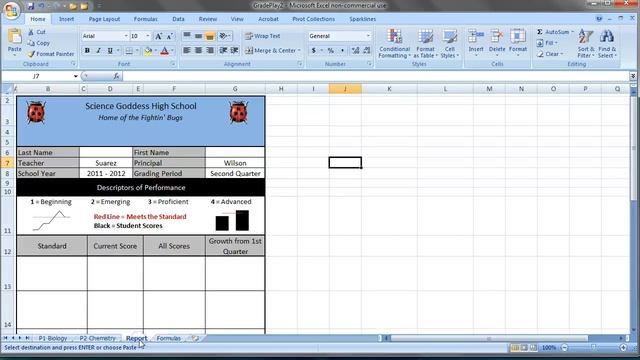Image resolution: width=640 pixels, height=360 pixels.
Task: Toggle Align Text Right
Action: (210, 51)
